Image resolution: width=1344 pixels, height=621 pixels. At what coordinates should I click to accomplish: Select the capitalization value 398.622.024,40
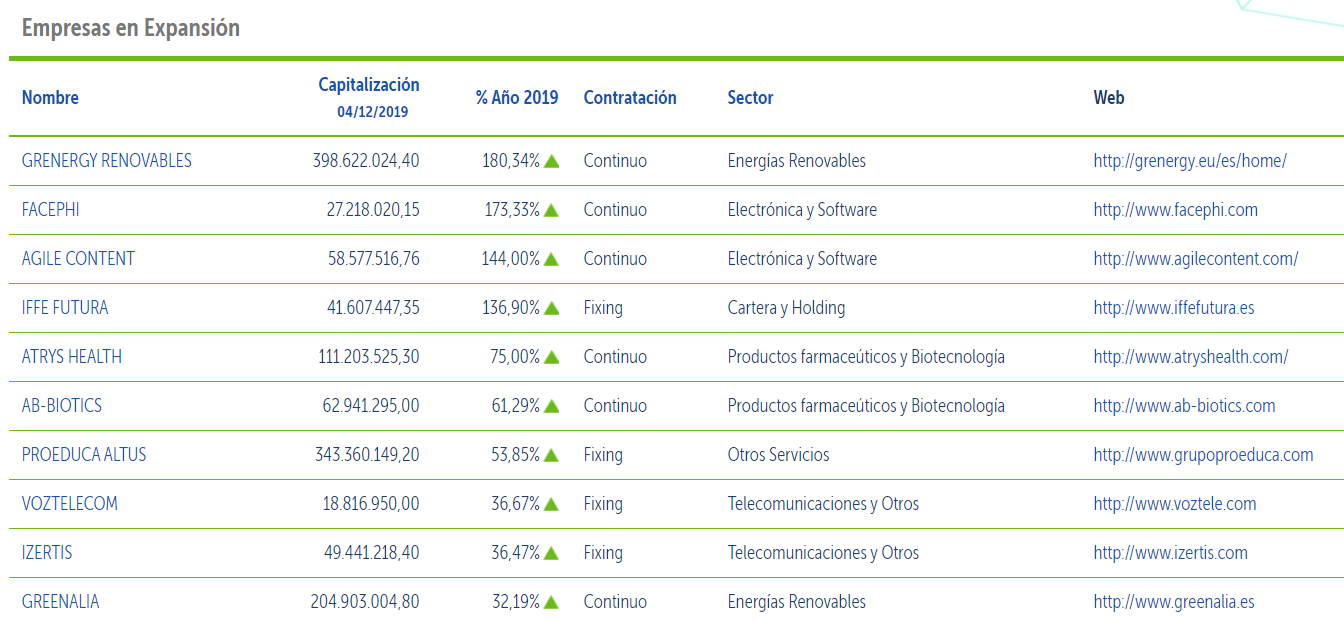[366, 161]
